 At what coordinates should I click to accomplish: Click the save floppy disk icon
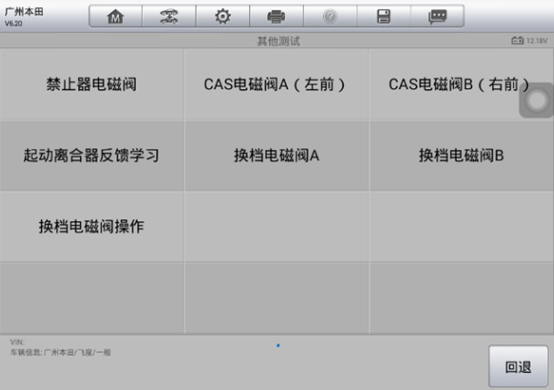[384, 16]
